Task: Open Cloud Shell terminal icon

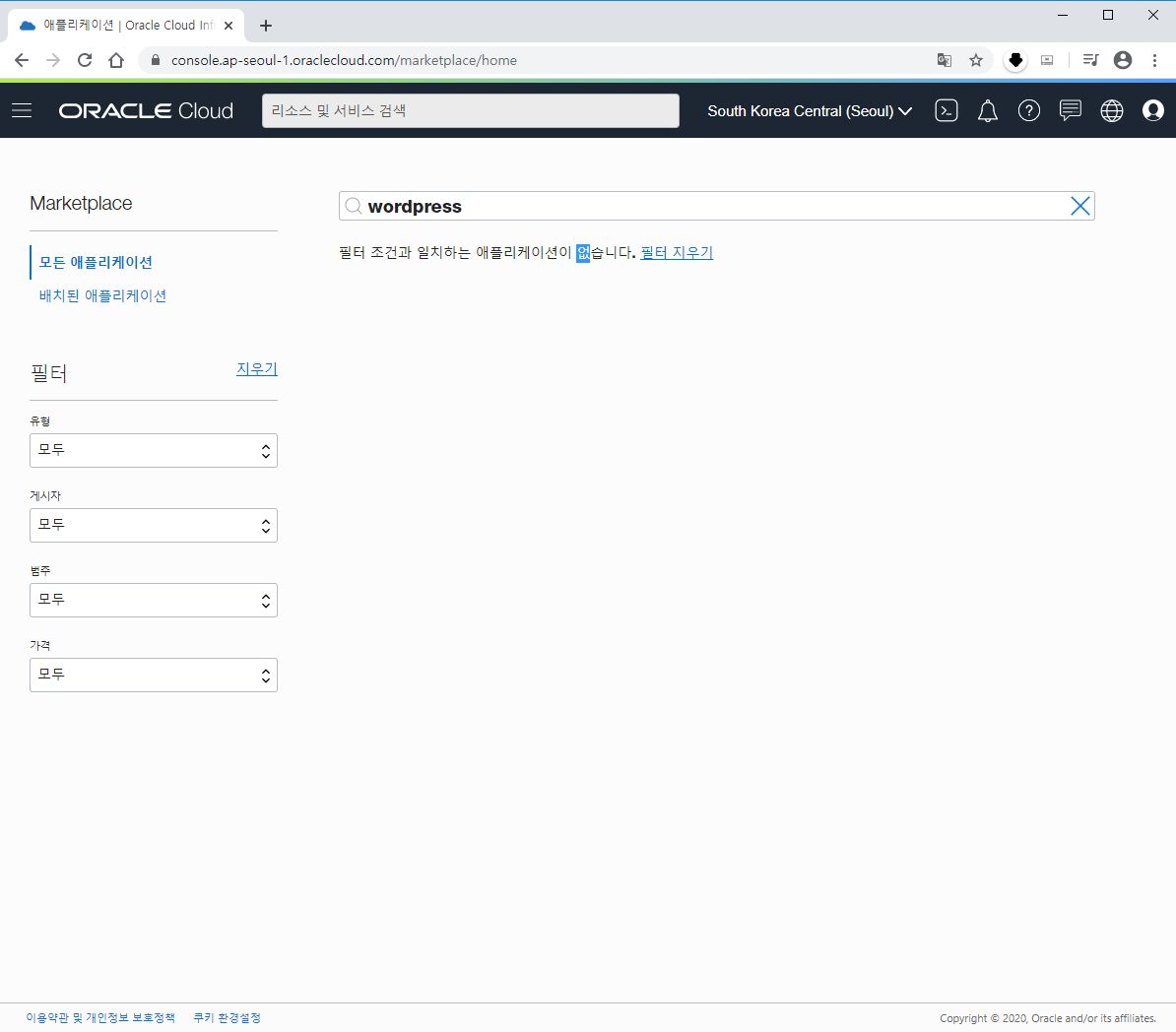Action: tap(947, 111)
